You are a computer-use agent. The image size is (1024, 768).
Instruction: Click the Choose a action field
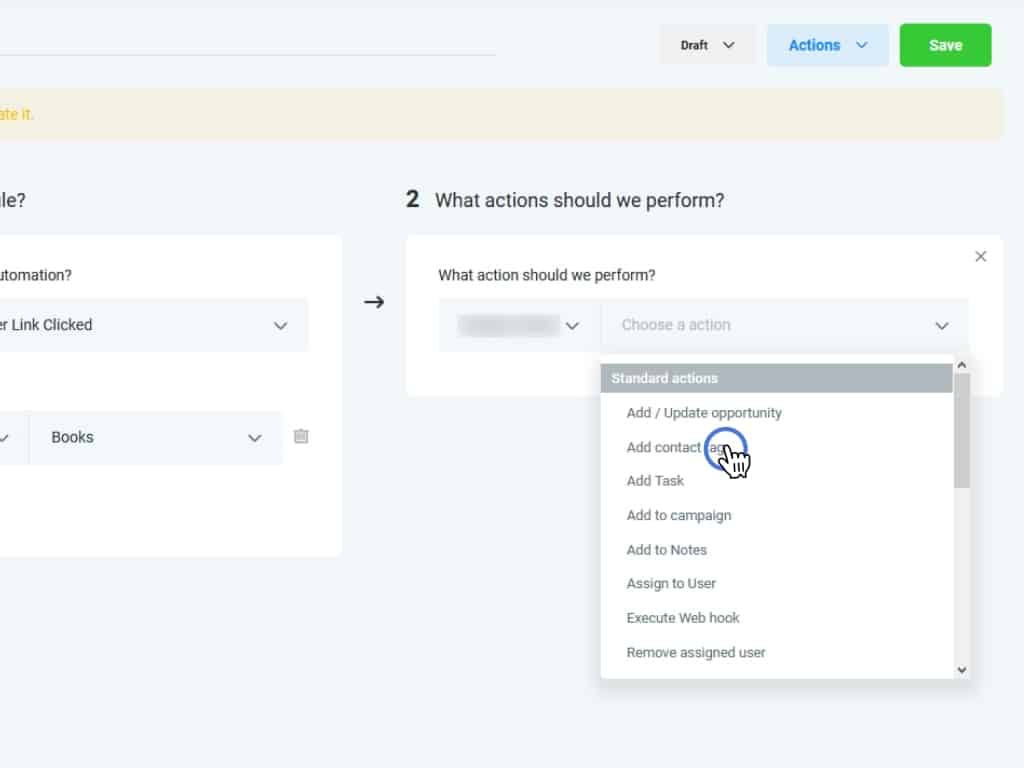784,325
